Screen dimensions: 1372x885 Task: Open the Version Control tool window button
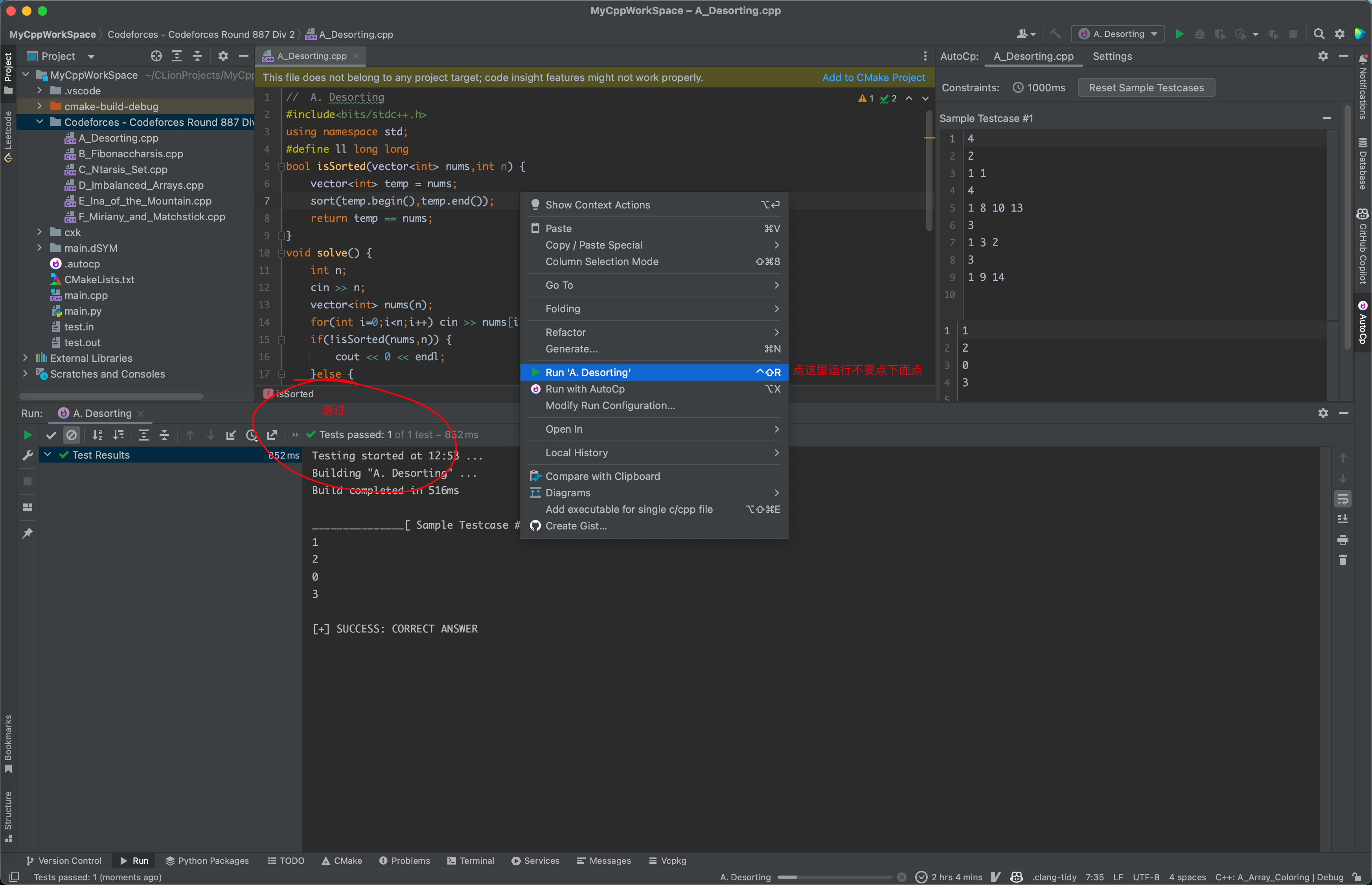pyautogui.click(x=64, y=860)
